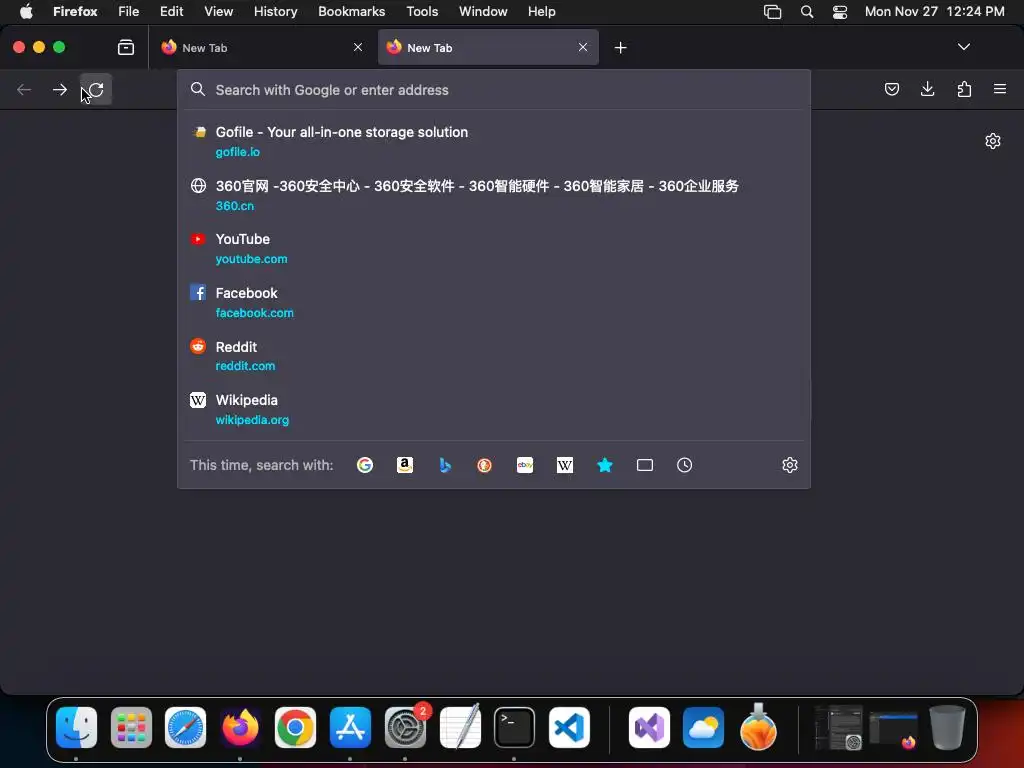Viewport: 1024px width, 768px height.
Task: Open the Extensions puzzle icon
Action: click(964, 89)
